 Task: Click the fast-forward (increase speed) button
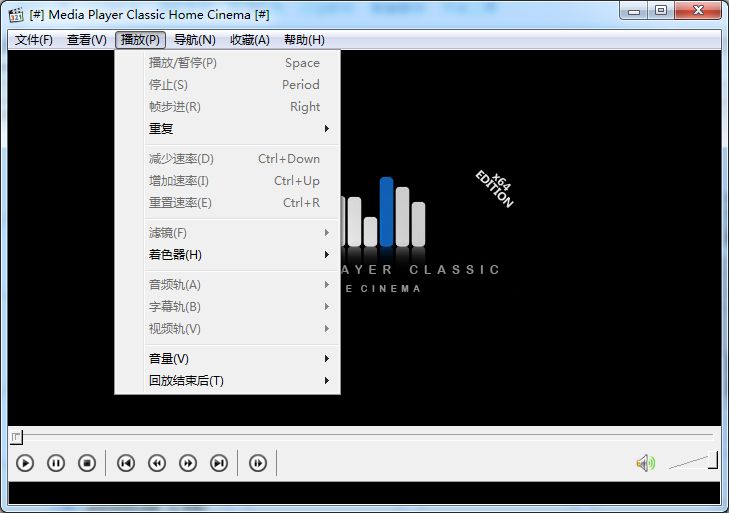188,463
